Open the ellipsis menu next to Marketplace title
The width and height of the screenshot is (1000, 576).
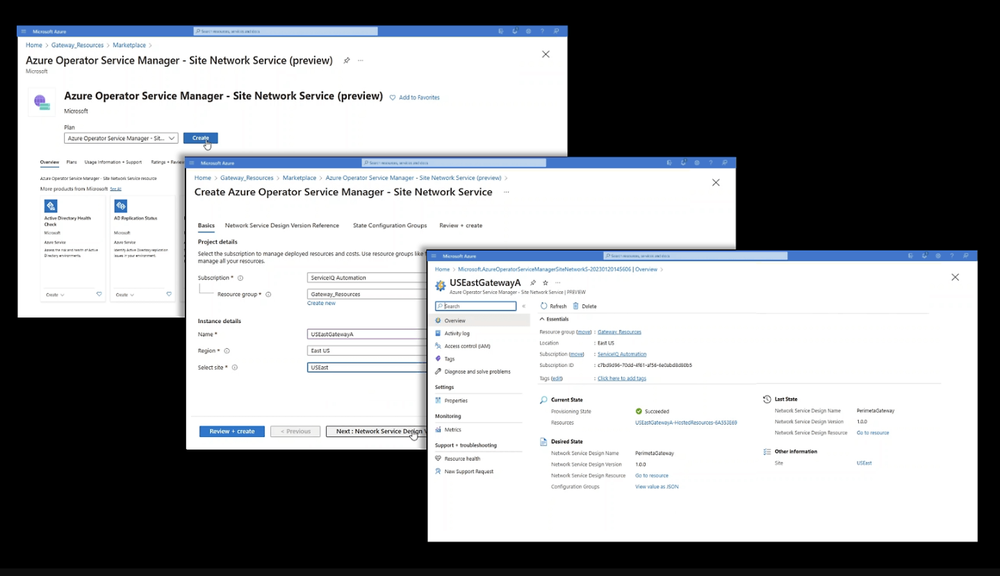(x=360, y=61)
